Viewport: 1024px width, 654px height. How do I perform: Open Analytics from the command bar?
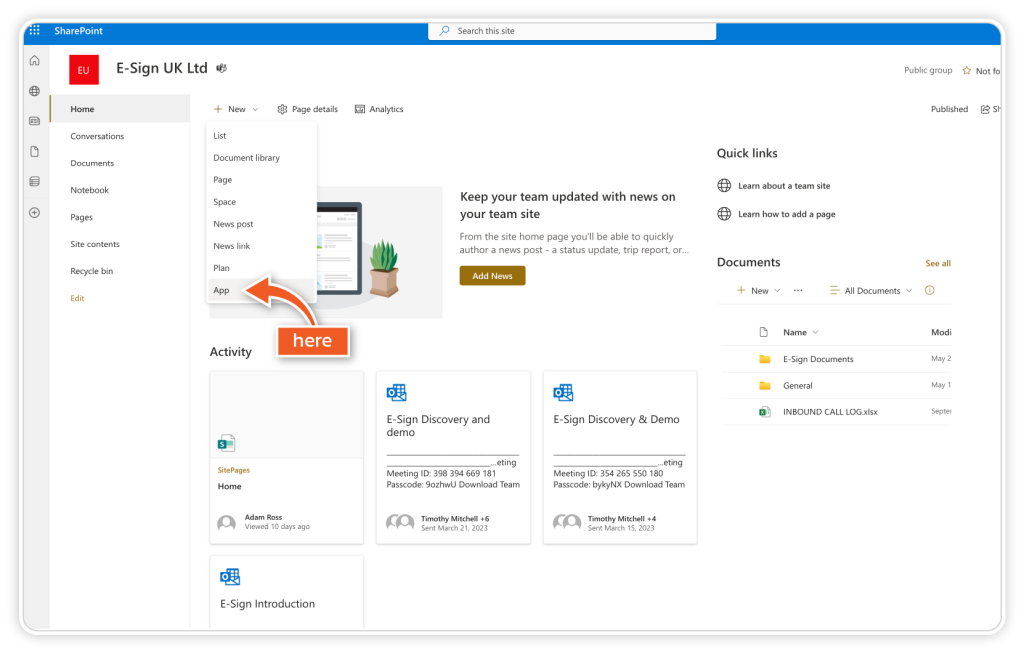tap(379, 109)
